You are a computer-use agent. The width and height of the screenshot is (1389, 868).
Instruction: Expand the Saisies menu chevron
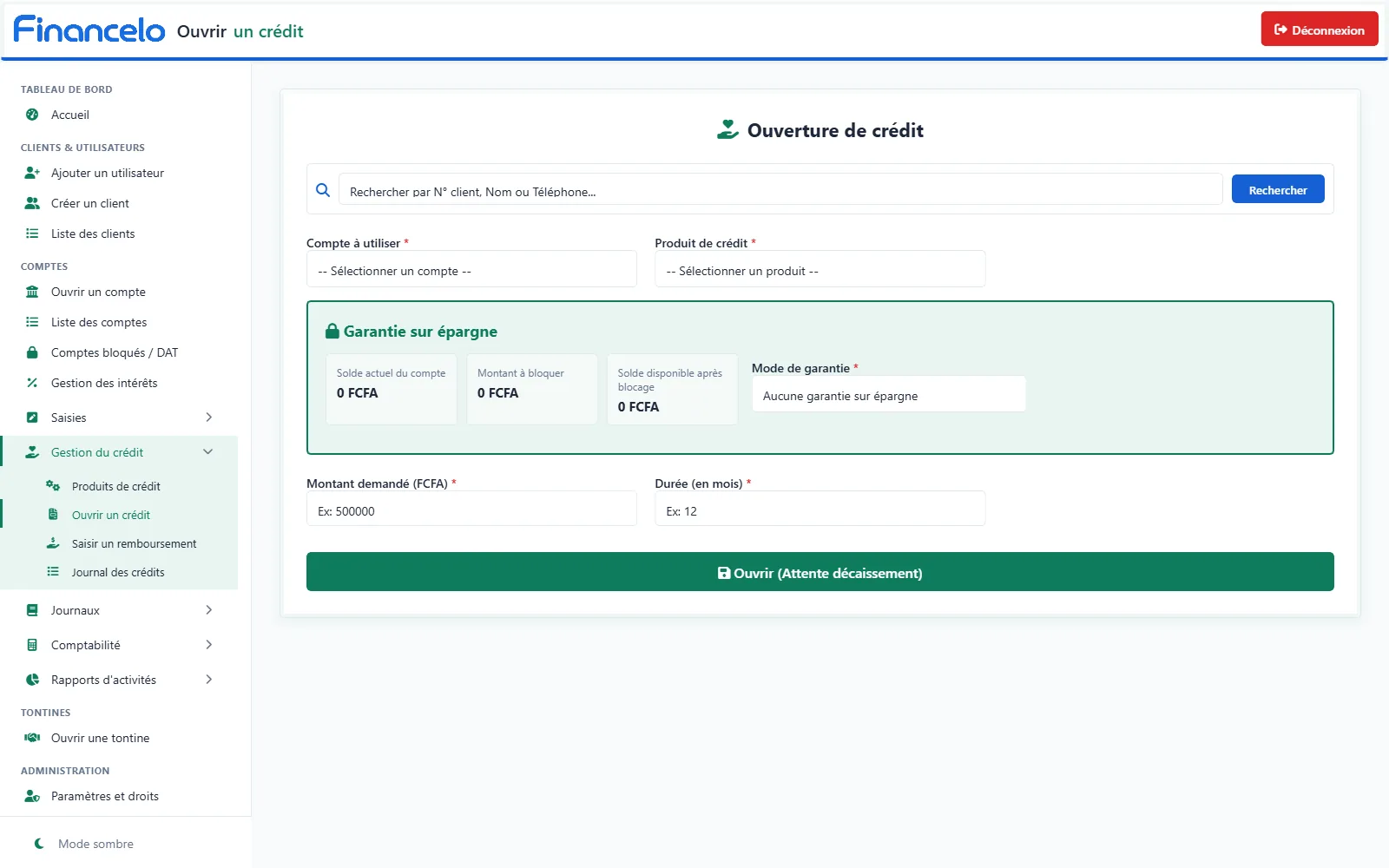(x=208, y=418)
